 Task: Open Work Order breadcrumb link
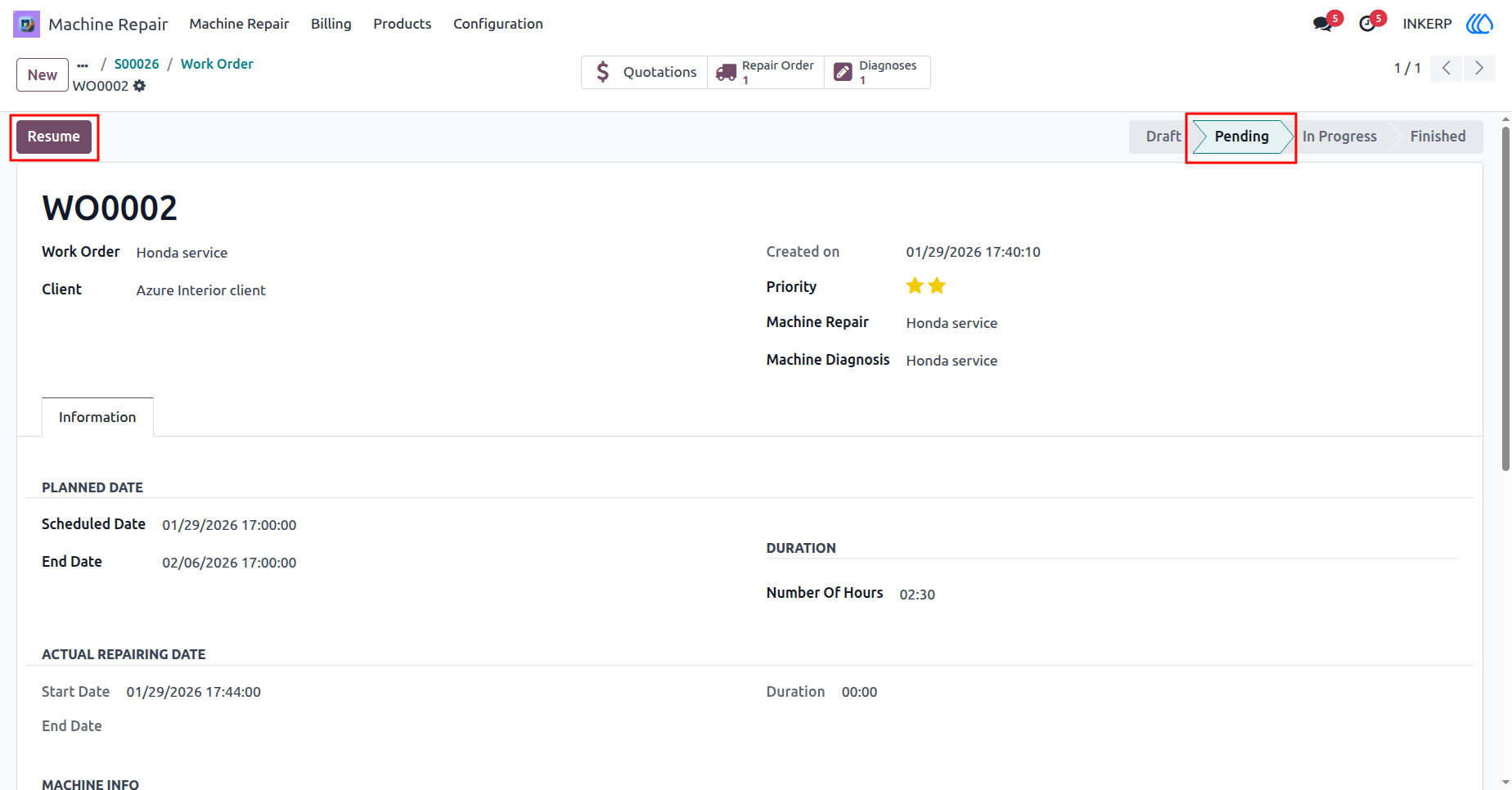click(217, 64)
